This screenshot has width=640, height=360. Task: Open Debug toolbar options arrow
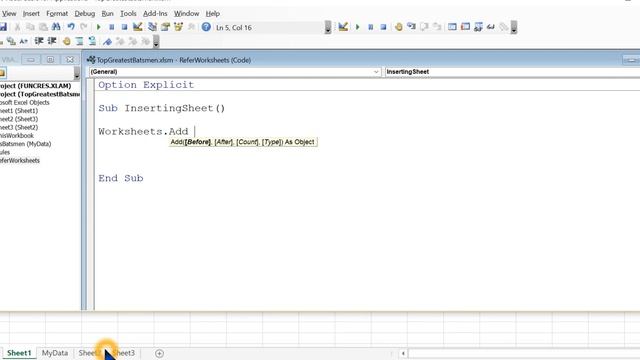coord(514,27)
